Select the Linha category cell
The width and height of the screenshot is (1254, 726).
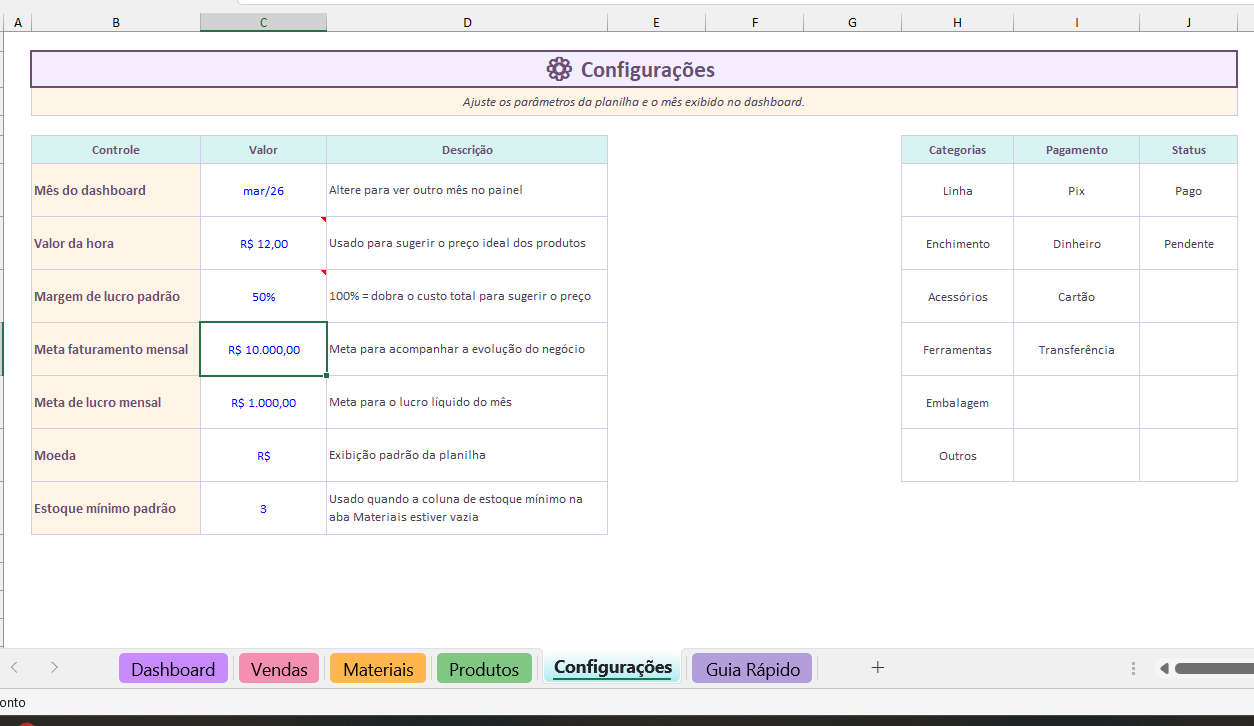tap(957, 190)
